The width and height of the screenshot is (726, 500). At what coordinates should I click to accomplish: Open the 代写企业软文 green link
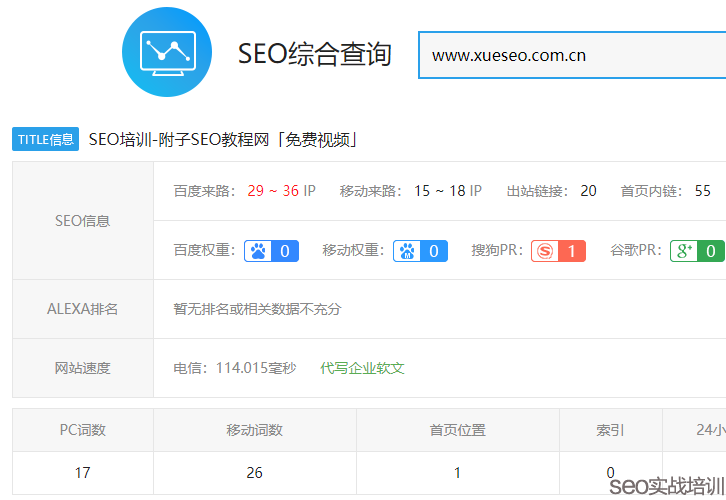(x=362, y=368)
